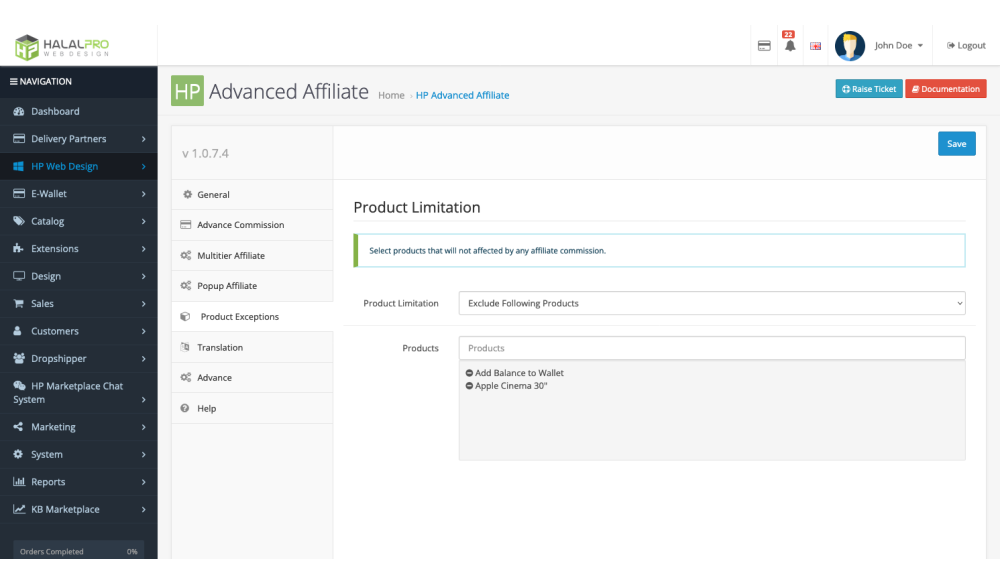Open the Product Limitation dropdown
Image resolution: width=1000 pixels, height=585 pixels.
click(x=711, y=303)
